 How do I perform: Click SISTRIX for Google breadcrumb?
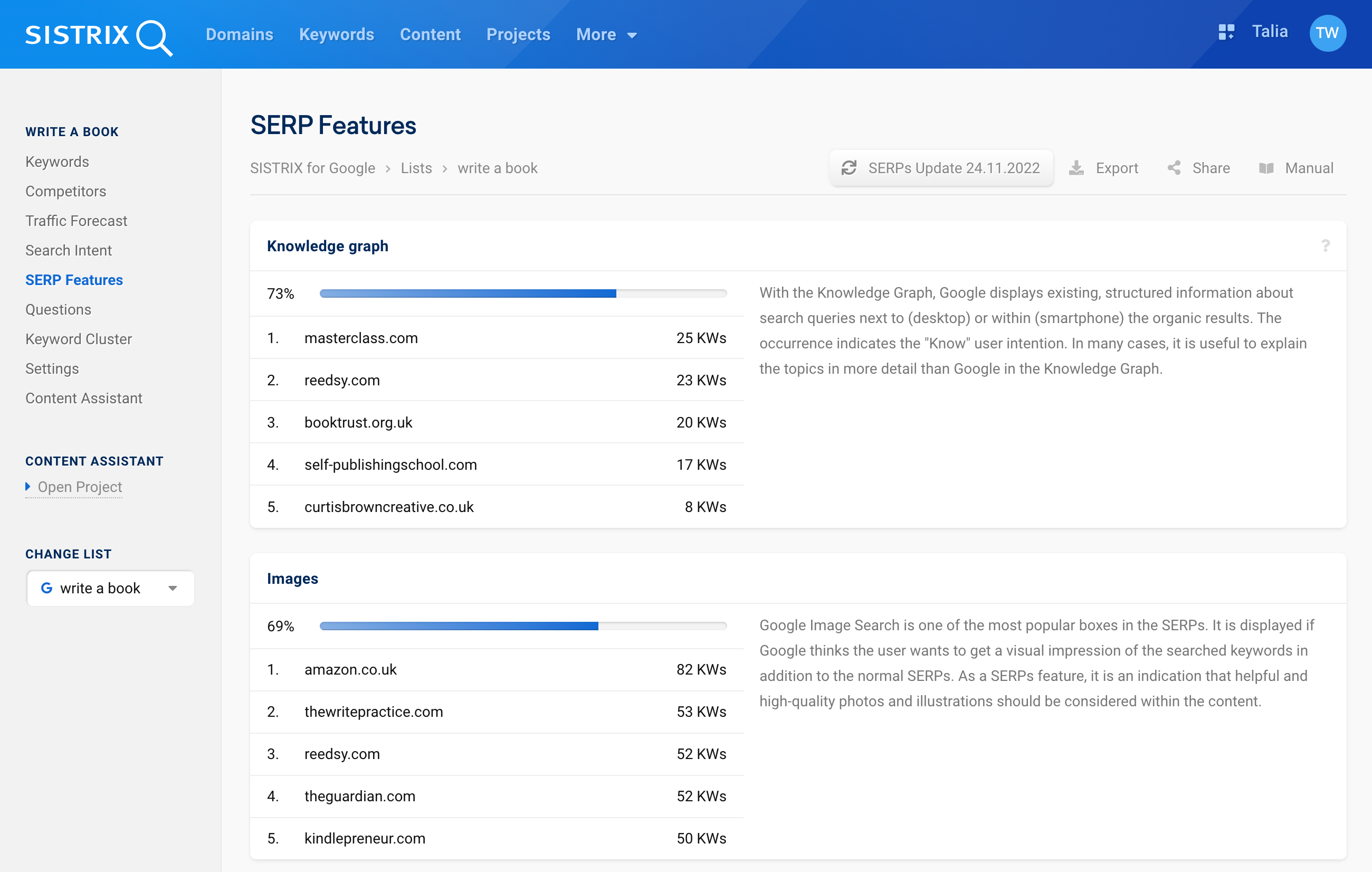coord(312,168)
